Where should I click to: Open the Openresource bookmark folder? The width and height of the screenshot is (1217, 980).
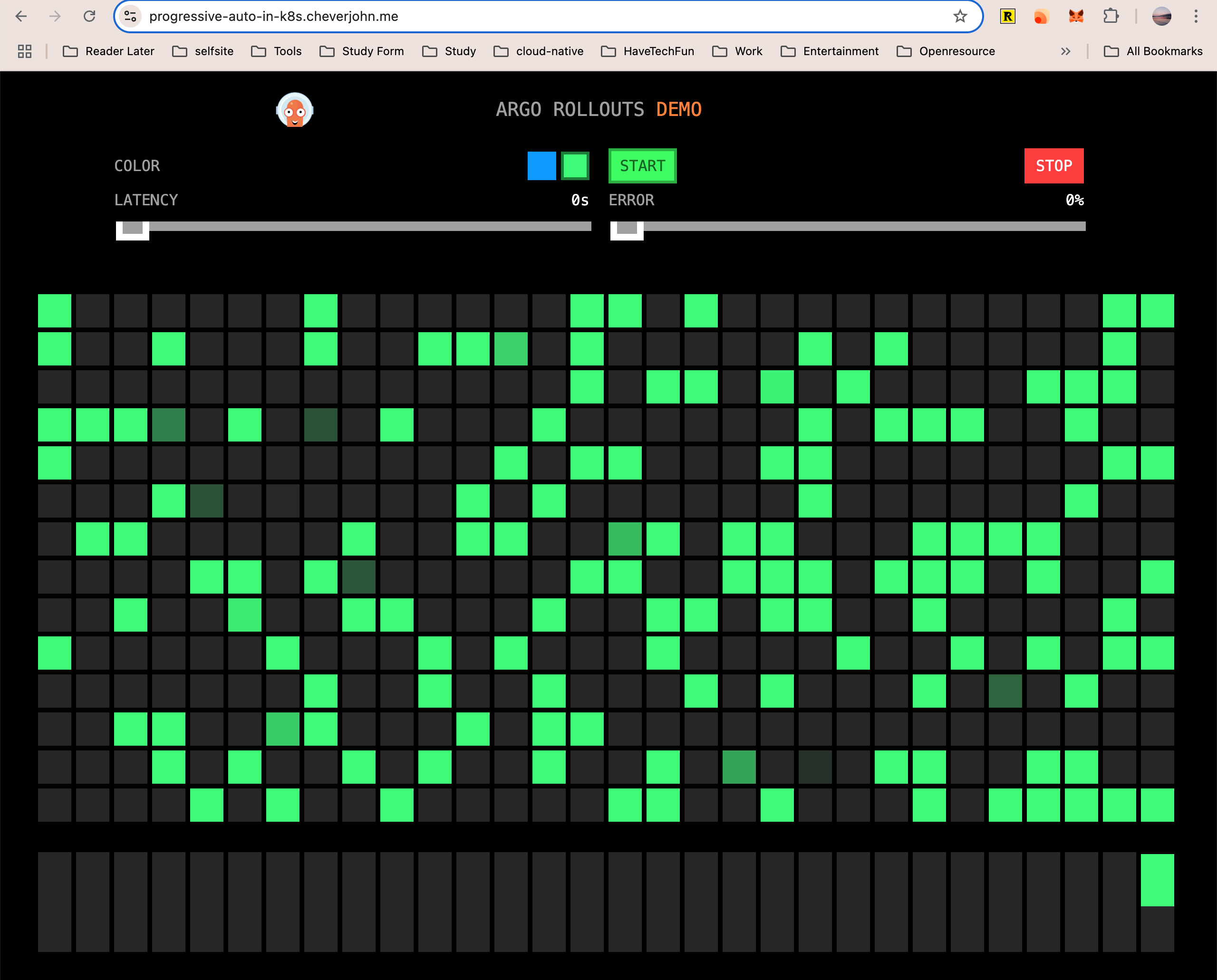click(946, 51)
